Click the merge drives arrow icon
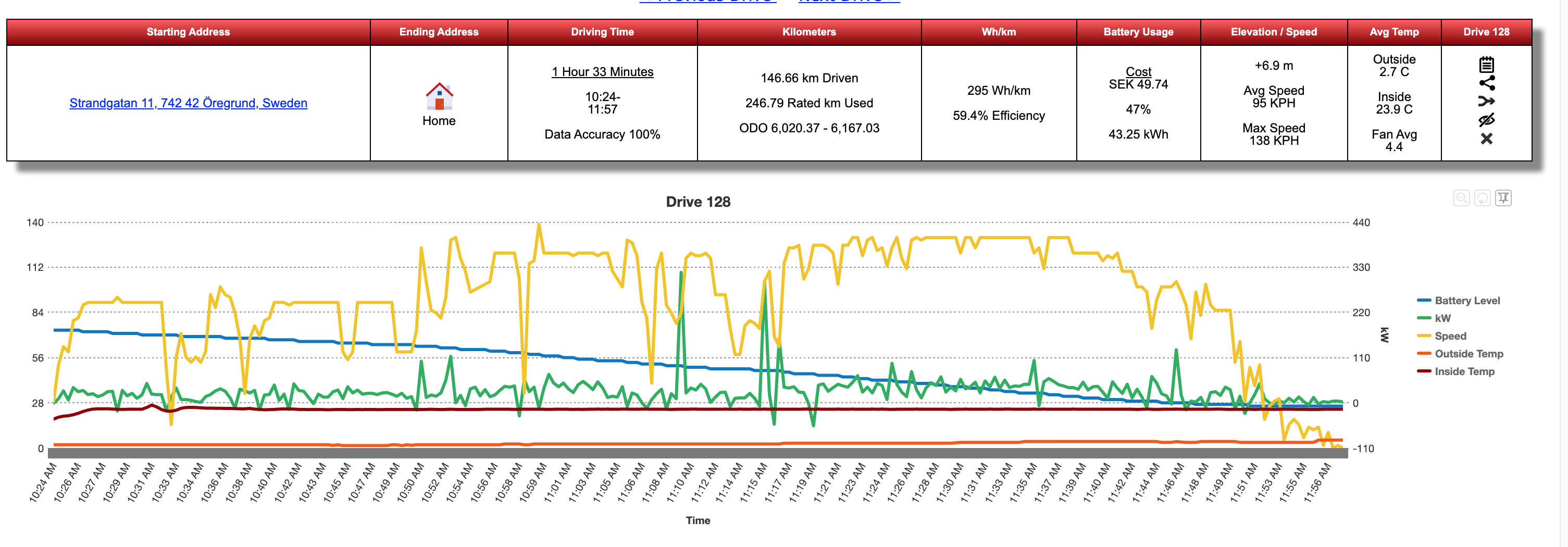The height and width of the screenshot is (547, 1568). pos(1486,101)
